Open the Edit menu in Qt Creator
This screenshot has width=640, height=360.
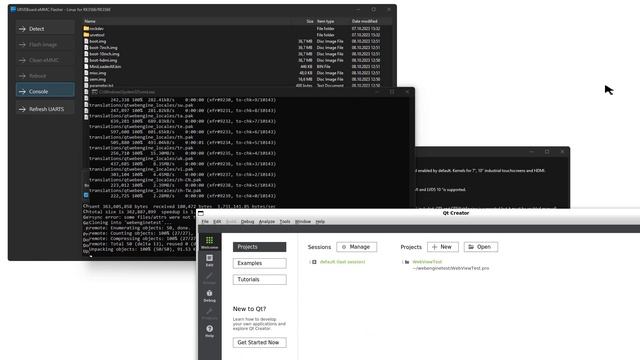(x=217, y=222)
